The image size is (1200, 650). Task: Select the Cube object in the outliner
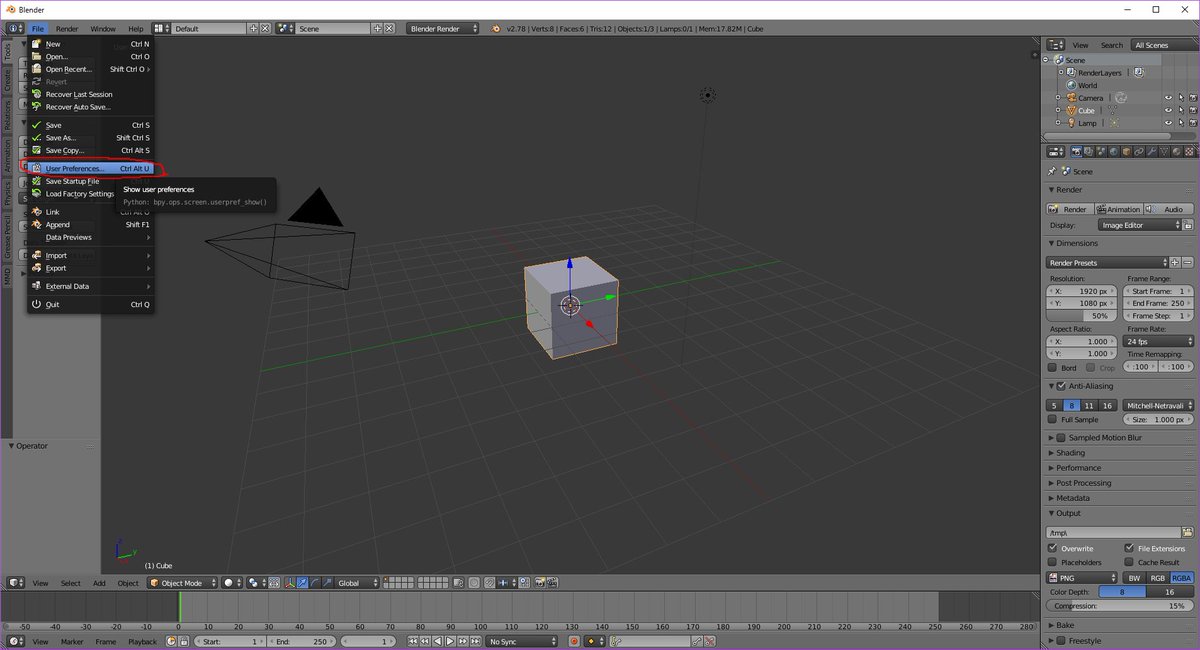coord(1086,110)
